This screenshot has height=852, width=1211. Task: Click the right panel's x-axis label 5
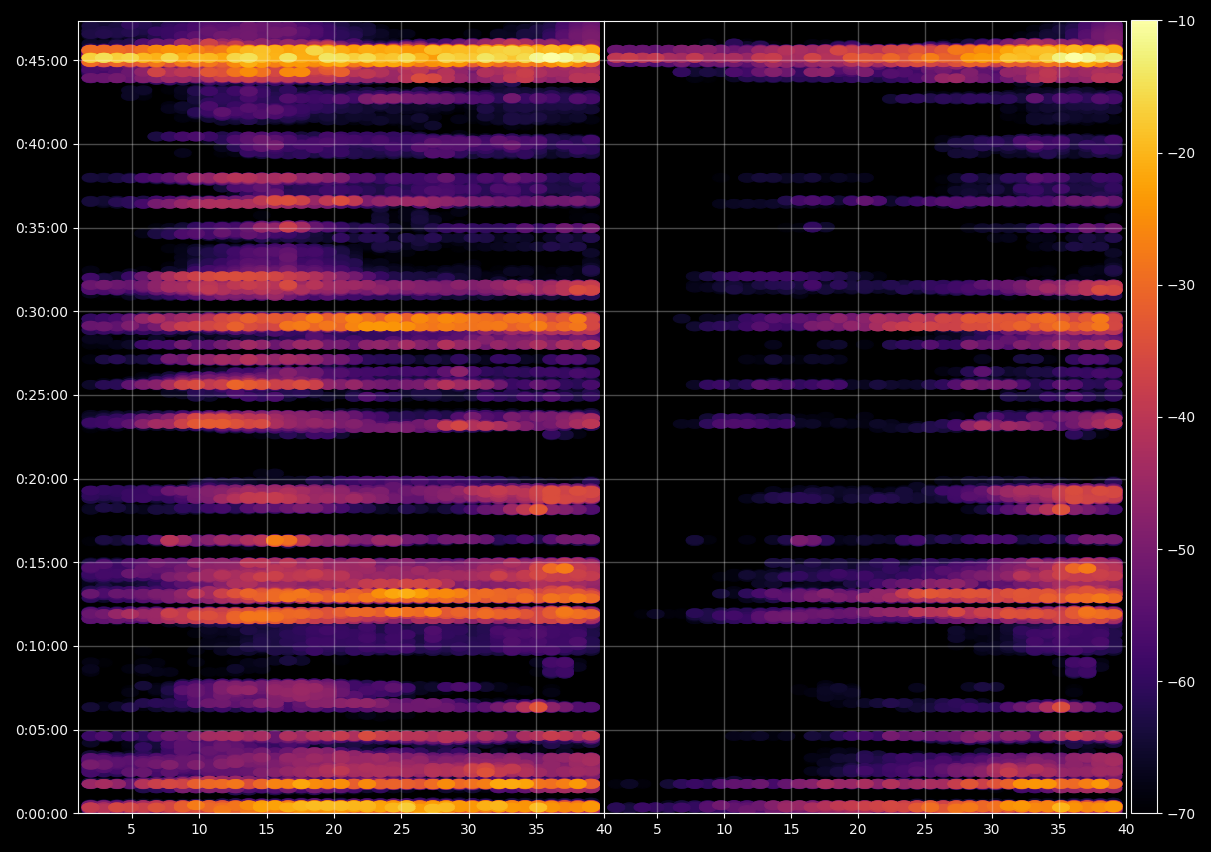click(x=657, y=830)
